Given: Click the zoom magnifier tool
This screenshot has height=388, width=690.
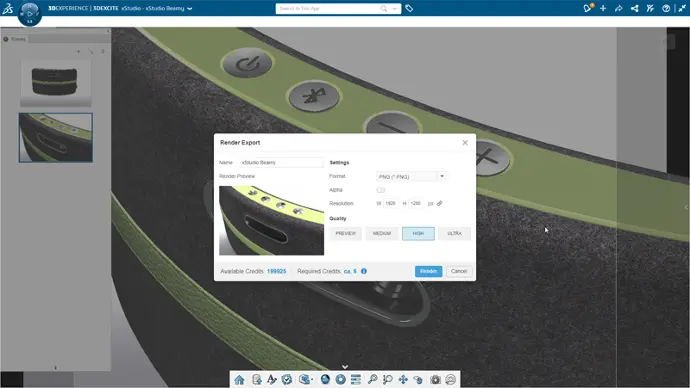Looking at the screenshot, I should click(x=372, y=380).
